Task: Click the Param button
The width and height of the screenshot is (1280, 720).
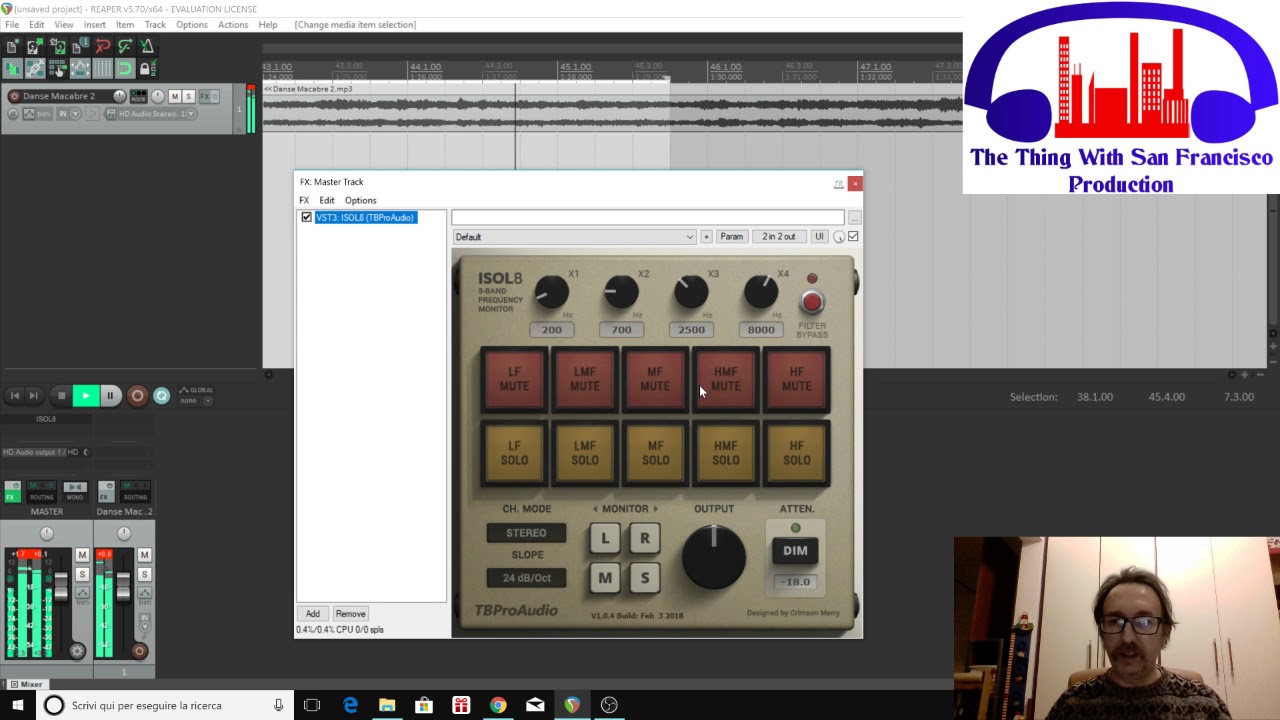Action: click(732, 237)
